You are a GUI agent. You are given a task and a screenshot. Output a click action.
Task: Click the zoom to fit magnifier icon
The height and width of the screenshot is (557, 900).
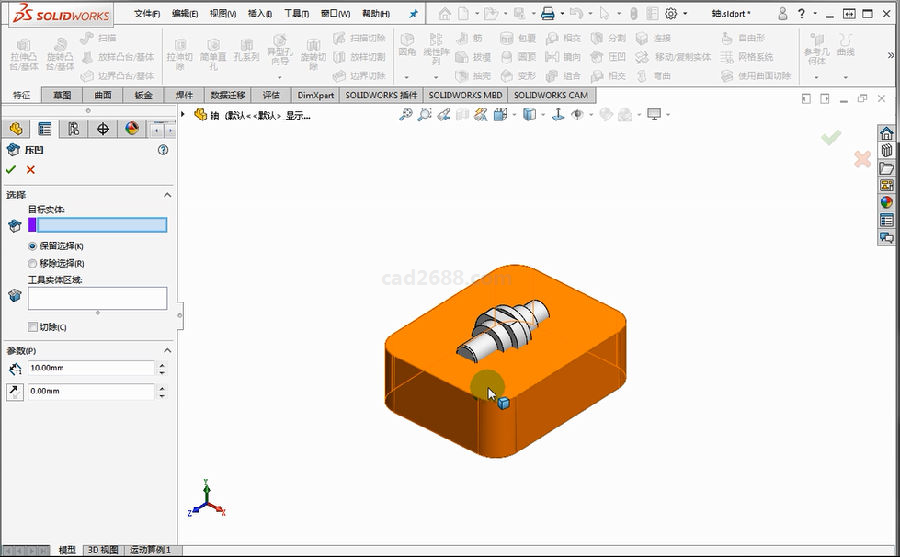click(406, 115)
